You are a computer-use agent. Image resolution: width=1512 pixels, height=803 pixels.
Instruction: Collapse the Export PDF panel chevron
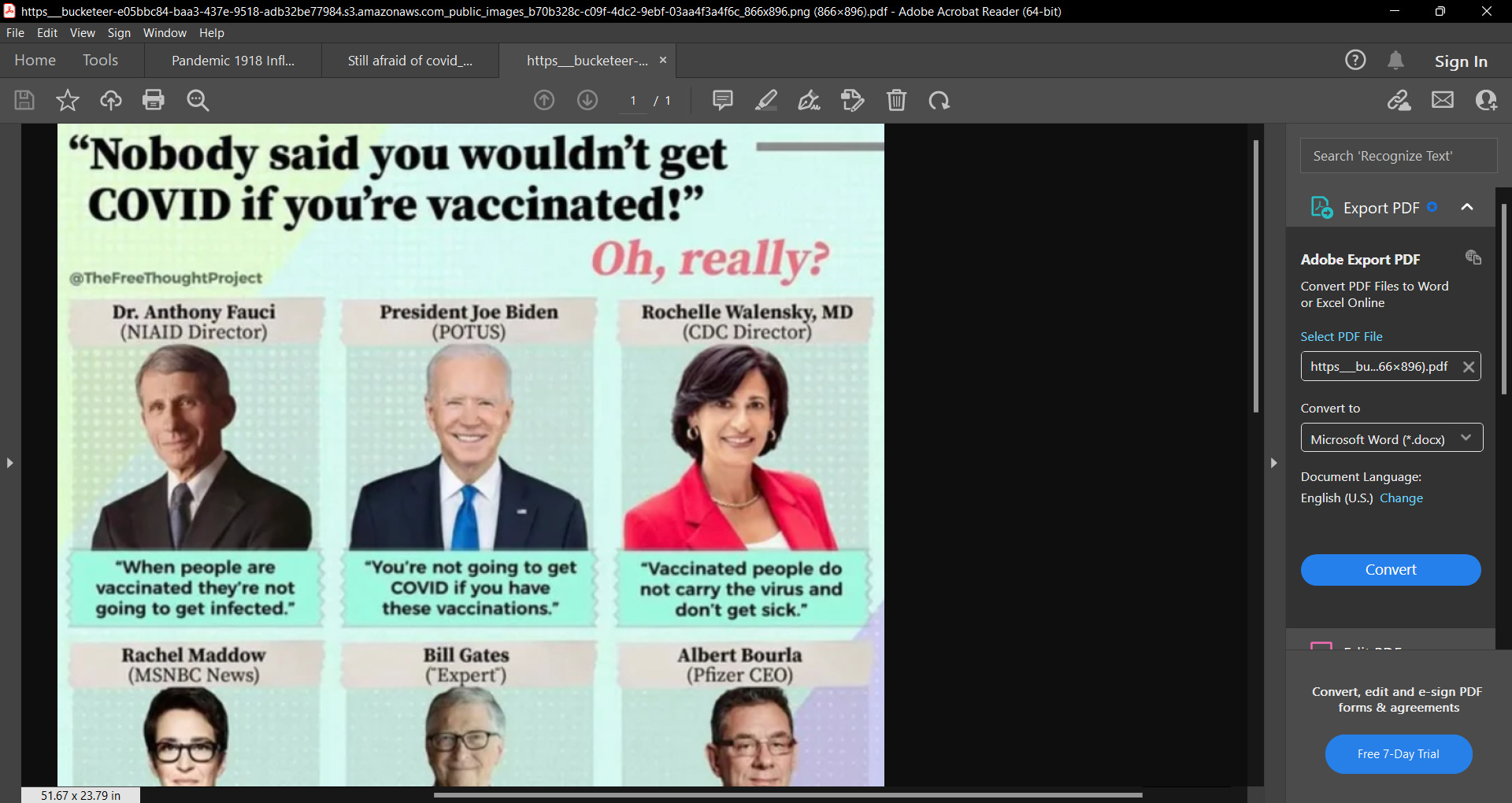pos(1467,207)
